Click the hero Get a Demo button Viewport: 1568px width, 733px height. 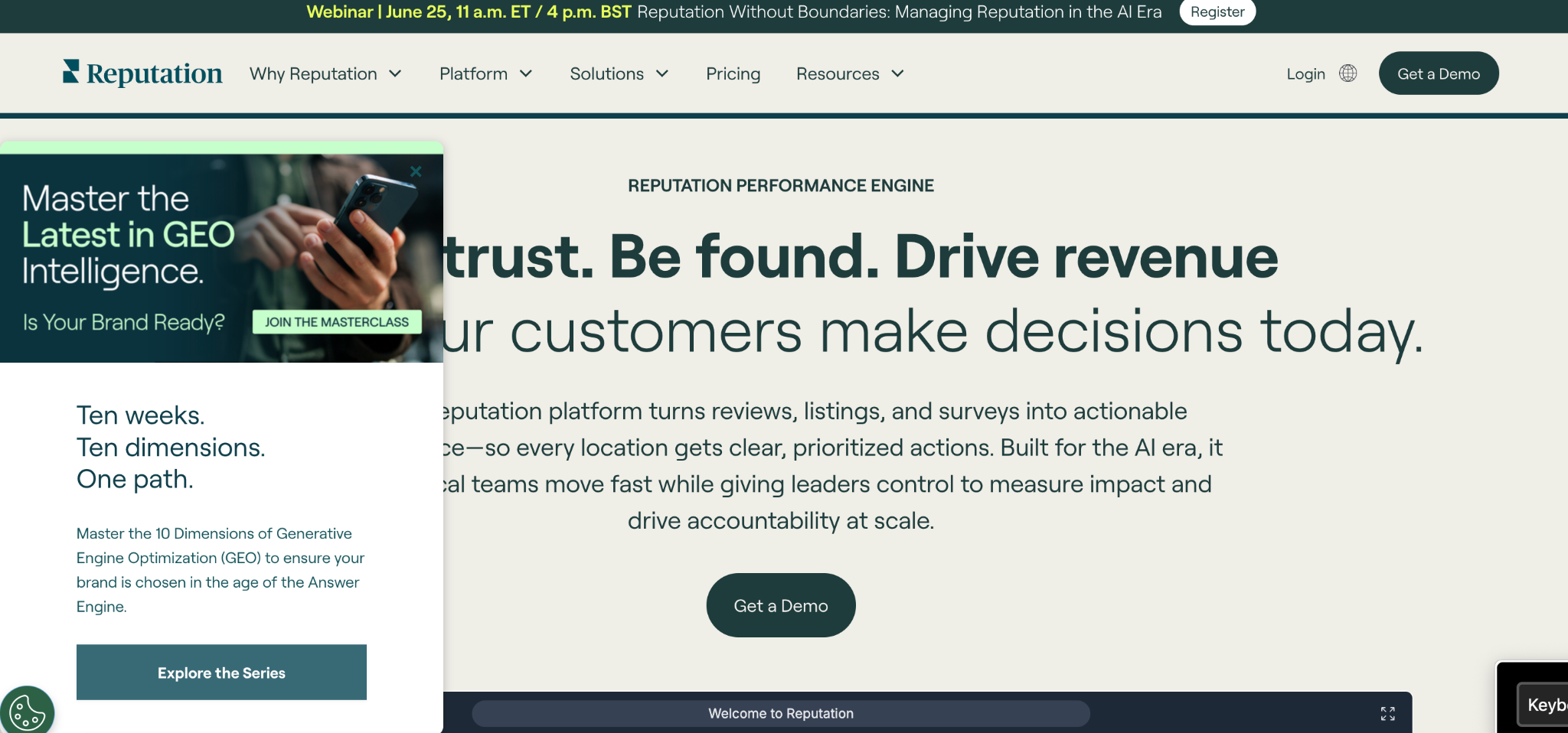[781, 605]
